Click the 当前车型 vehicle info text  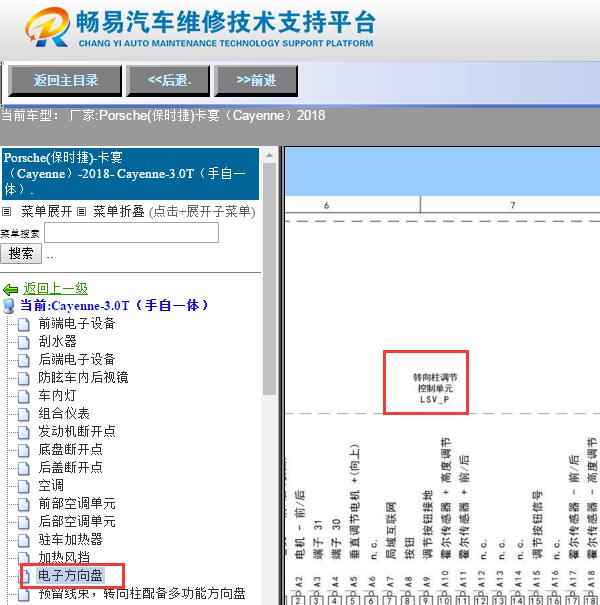tap(163, 115)
